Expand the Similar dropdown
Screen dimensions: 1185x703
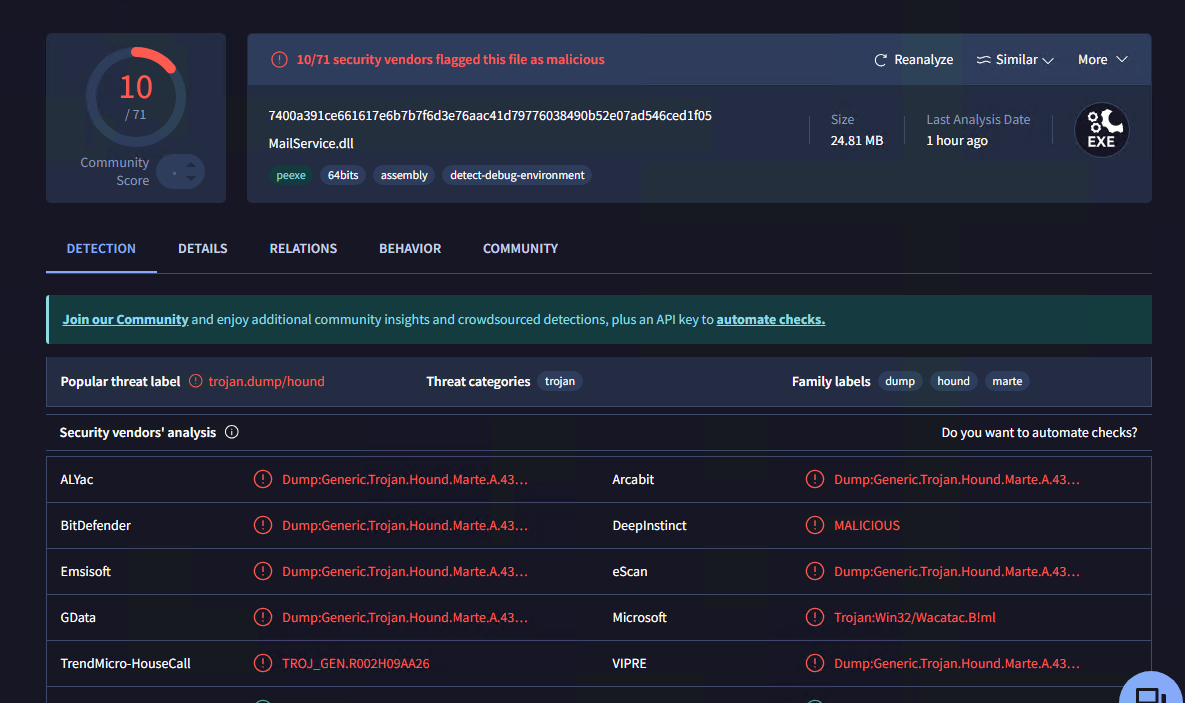tap(1015, 60)
